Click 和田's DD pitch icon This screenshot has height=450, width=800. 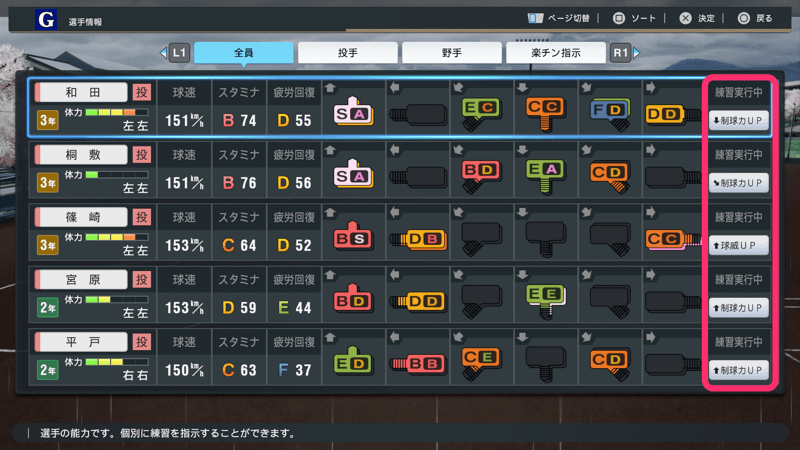(672, 114)
